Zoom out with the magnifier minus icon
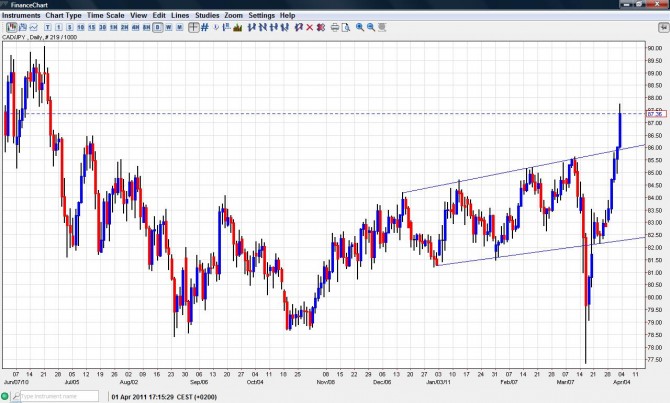Screen dimensions: 670x403 point(370,27)
